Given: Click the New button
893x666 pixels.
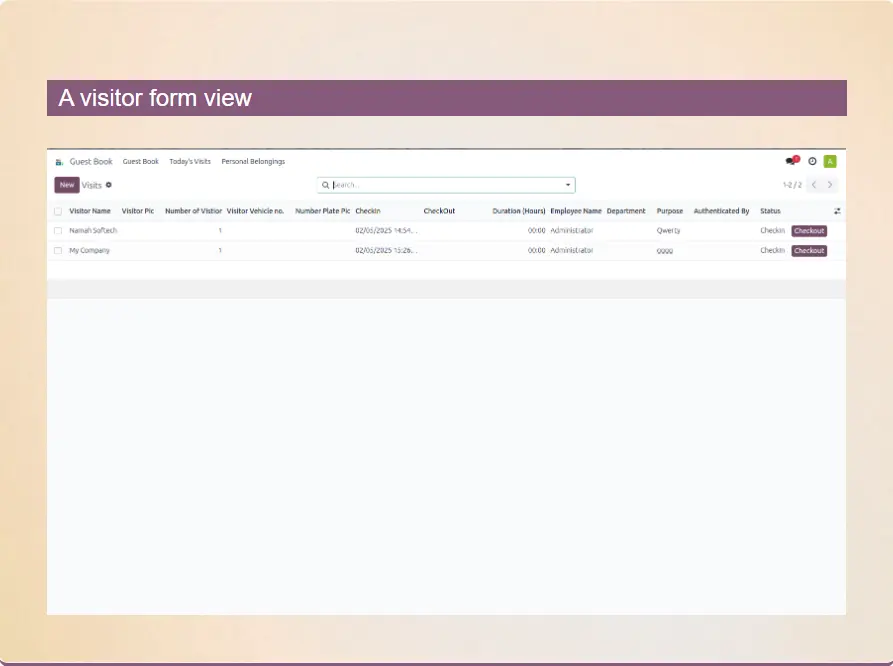Looking at the screenshot, I should [67, 185].
